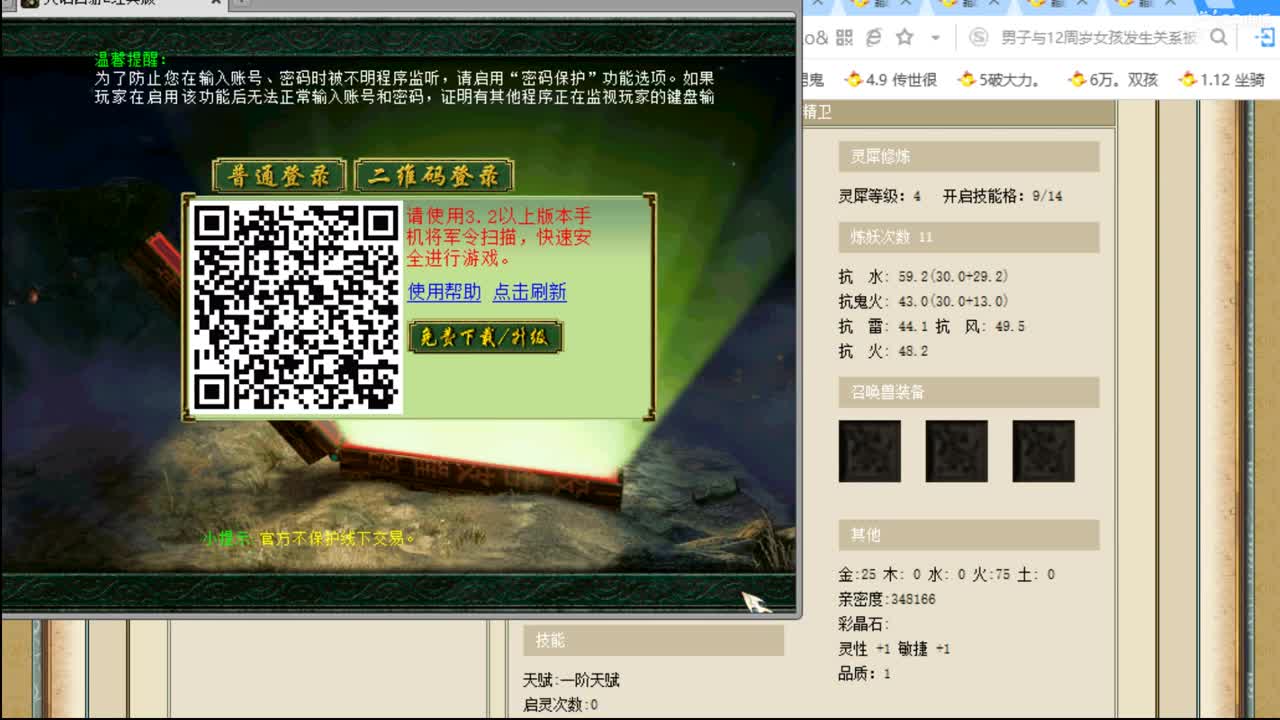
Task: Click the 彩晶石 label
Action: [864, 624]
